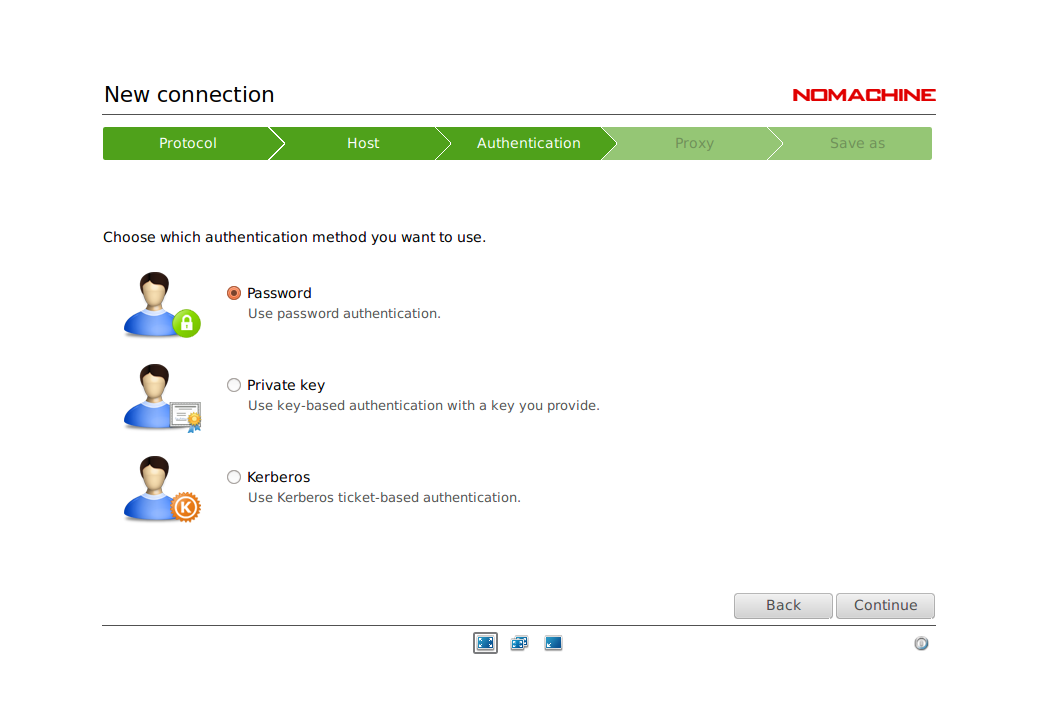Switch to the Host step
Image resolution: width=1049 pixels, height=723 pixels.
point(362,143)
